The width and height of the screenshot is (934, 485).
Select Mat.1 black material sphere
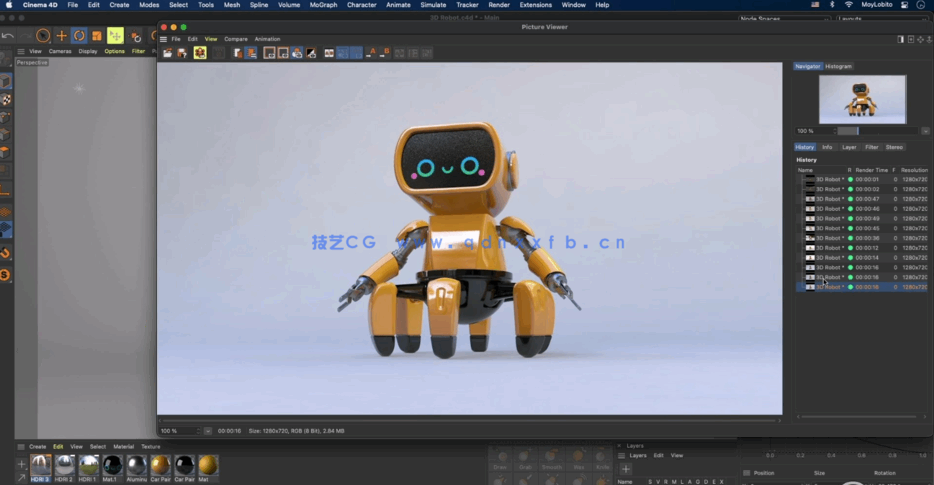pos(112,468)
